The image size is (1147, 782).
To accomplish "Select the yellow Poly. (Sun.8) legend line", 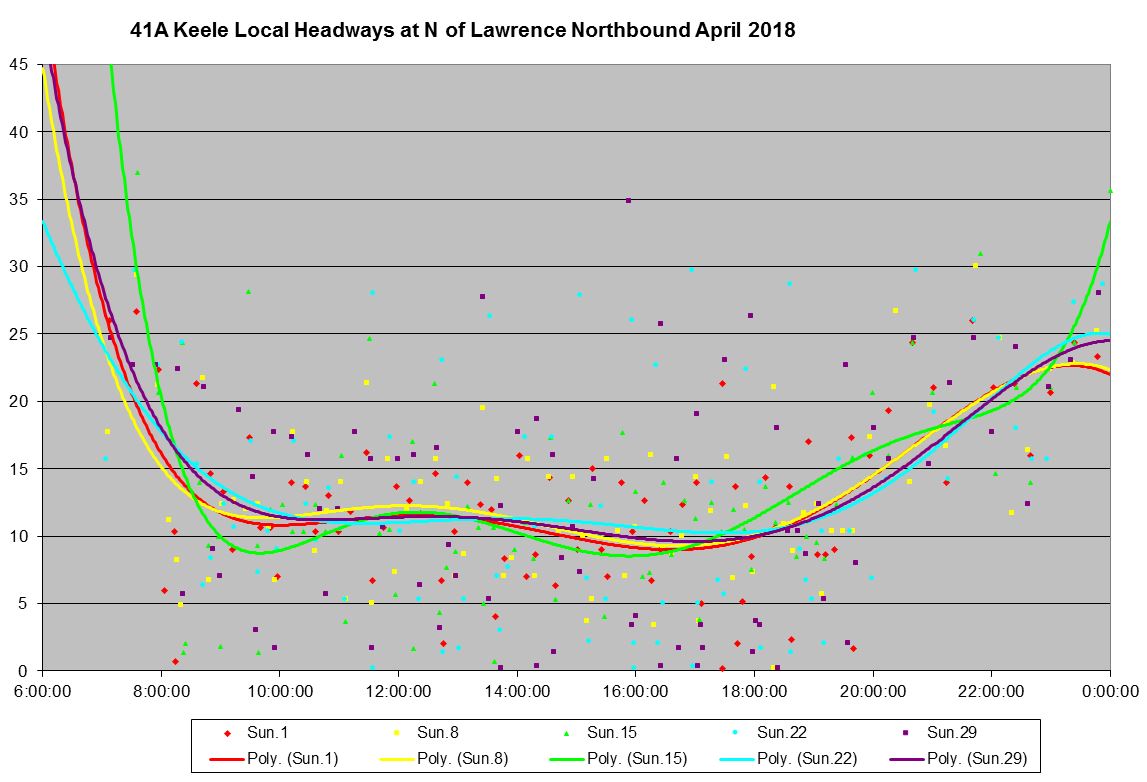I will (x=398, y=758).
